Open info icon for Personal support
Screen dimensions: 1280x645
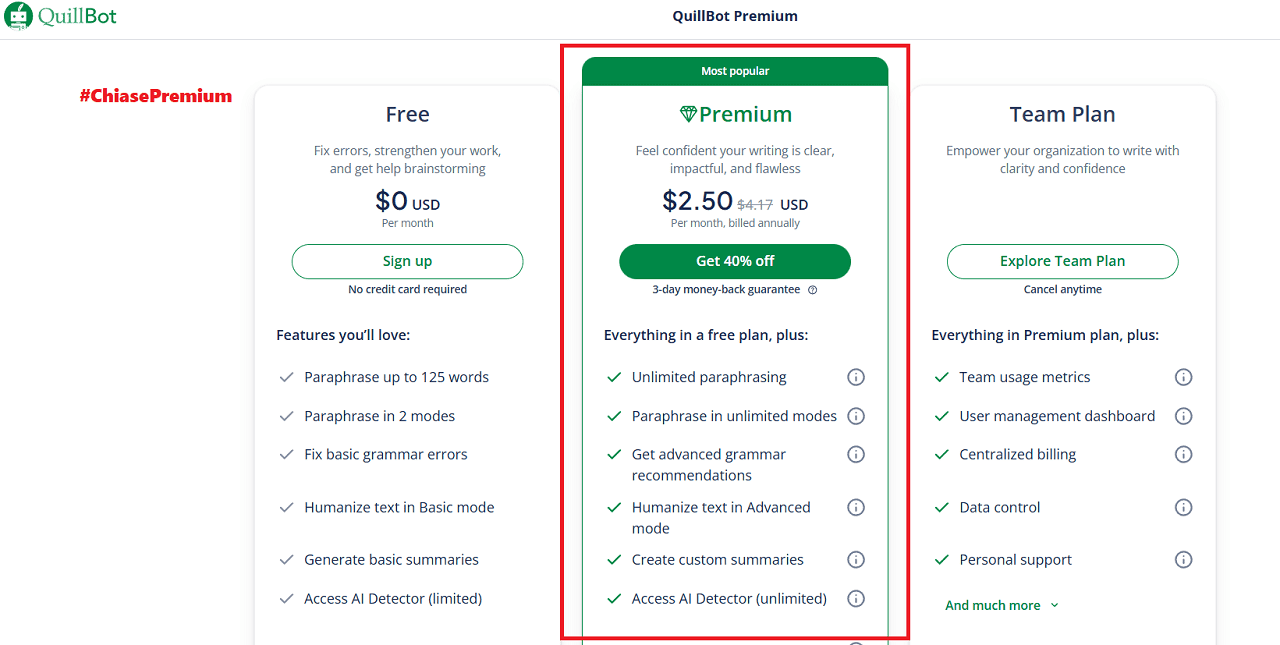1183,560
